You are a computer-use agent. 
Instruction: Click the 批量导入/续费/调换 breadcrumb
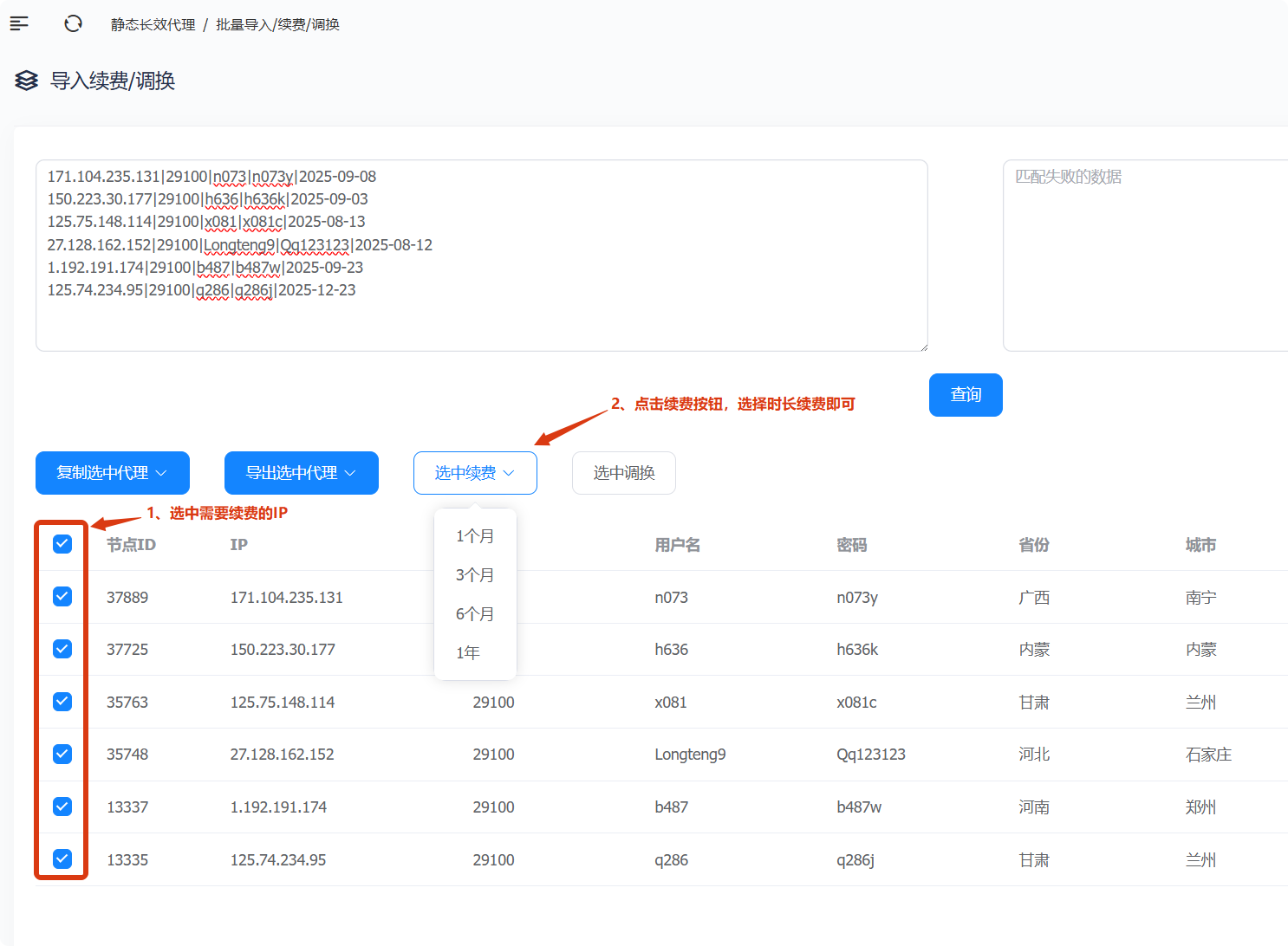277,25
